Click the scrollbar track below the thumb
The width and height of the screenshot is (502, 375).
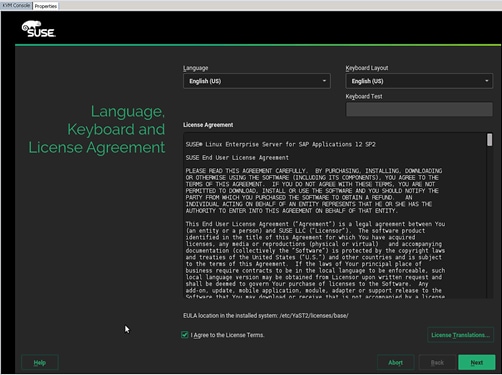click(489, 222)
